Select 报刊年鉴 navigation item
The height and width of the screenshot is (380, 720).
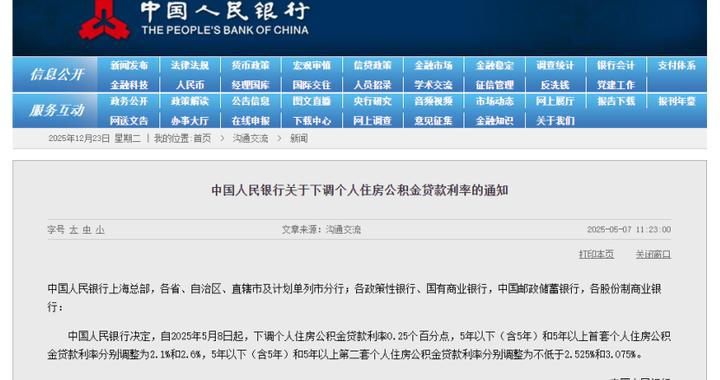coord(677,101)
